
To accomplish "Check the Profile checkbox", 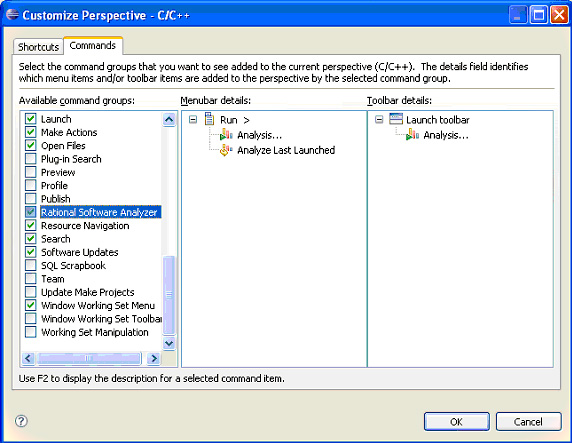I will 31,185.
